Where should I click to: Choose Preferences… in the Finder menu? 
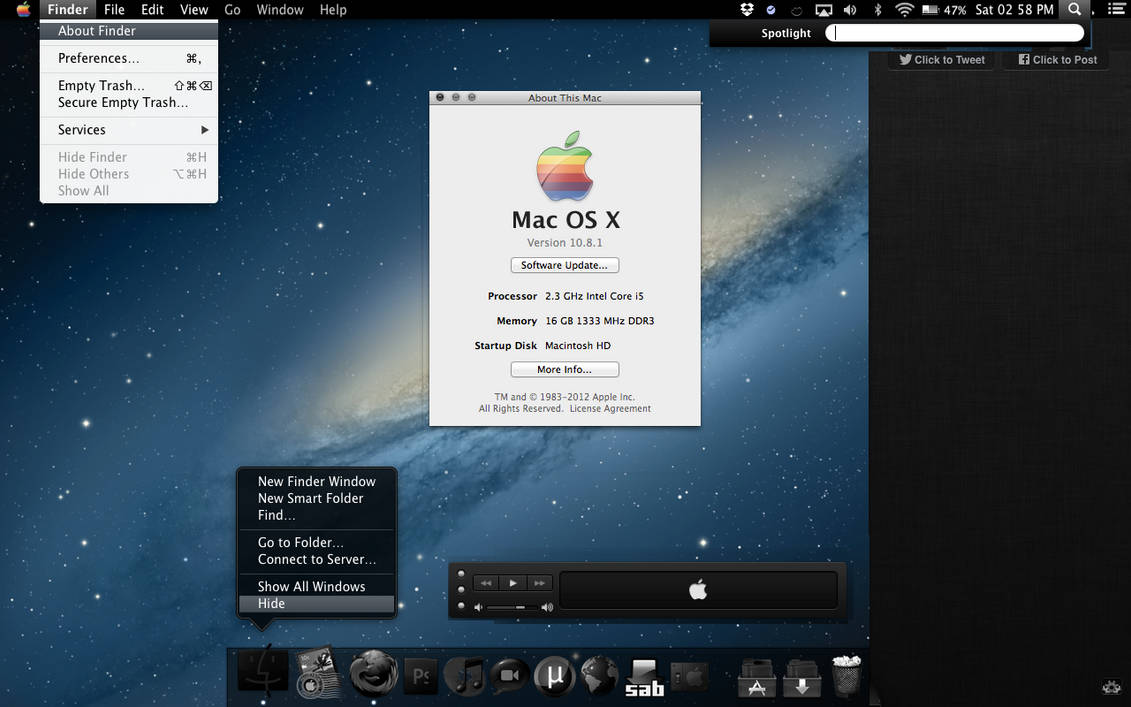click(129, 58)
